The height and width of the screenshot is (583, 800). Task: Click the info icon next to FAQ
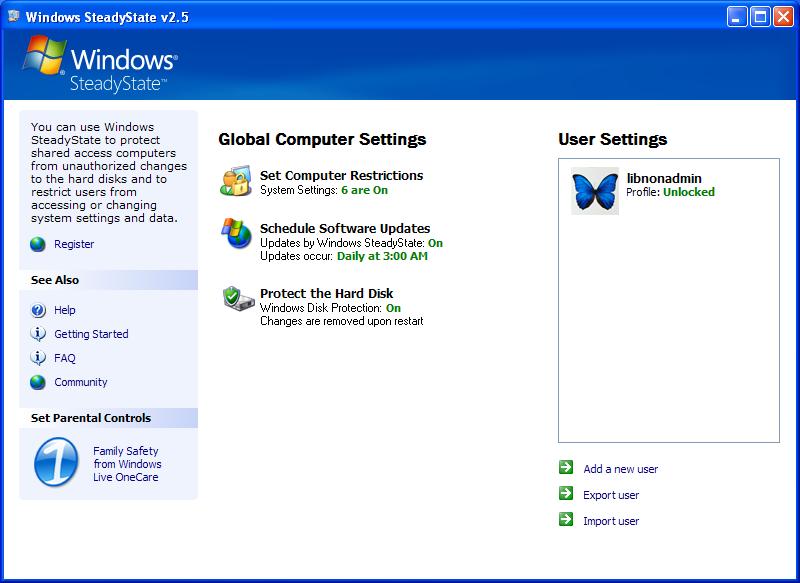(38, 358)
